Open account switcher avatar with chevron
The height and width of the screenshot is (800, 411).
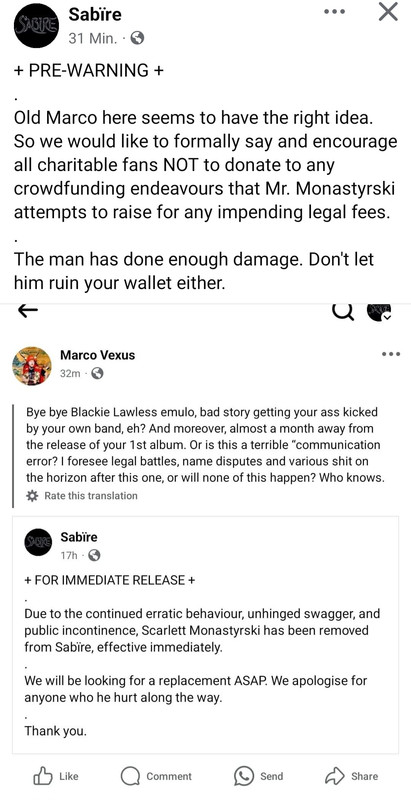click(x=379, y=312)
